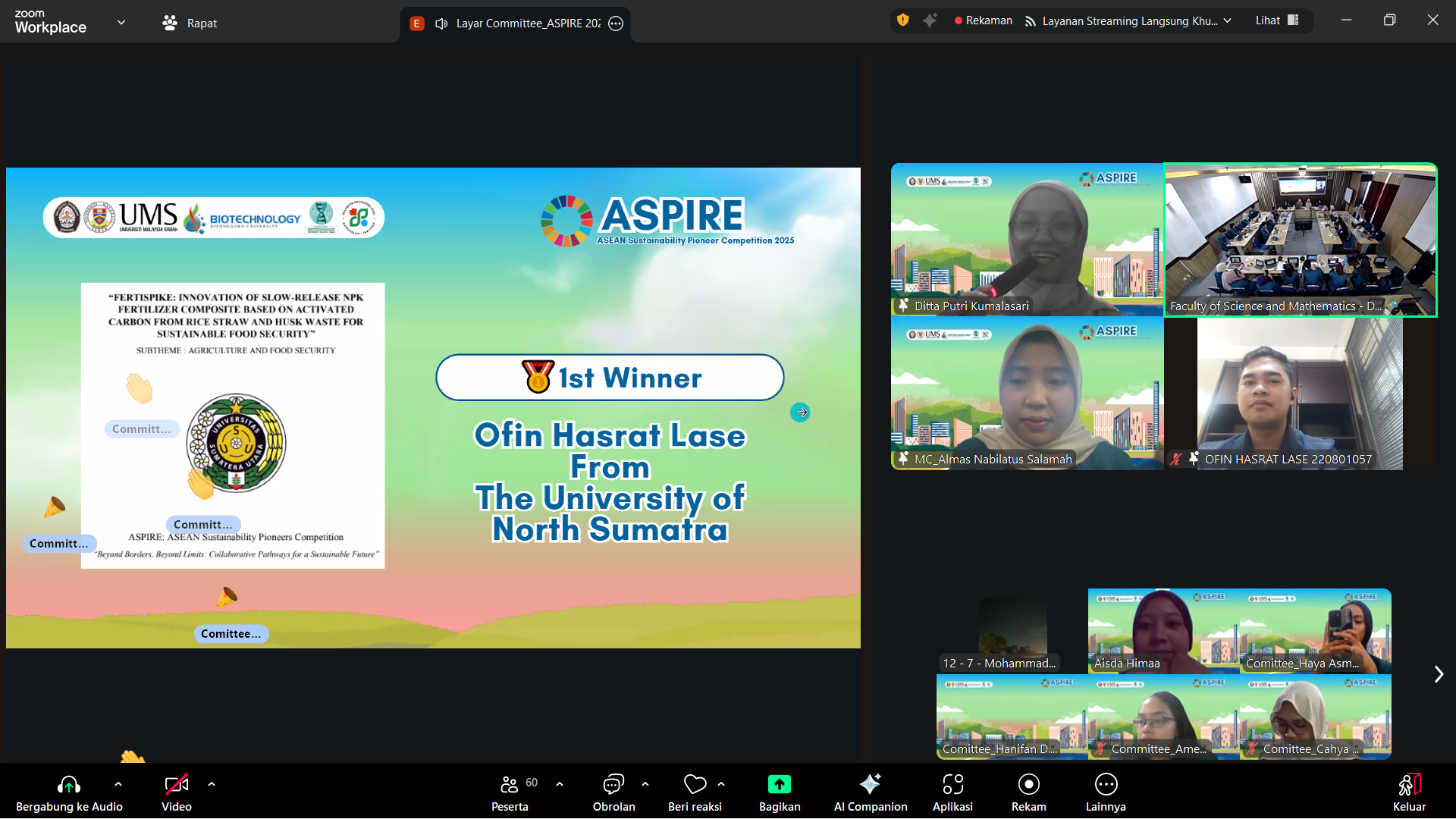Open the Rapat menu tab
Viewport: 1456px width, 819px height.
point(190,23)
